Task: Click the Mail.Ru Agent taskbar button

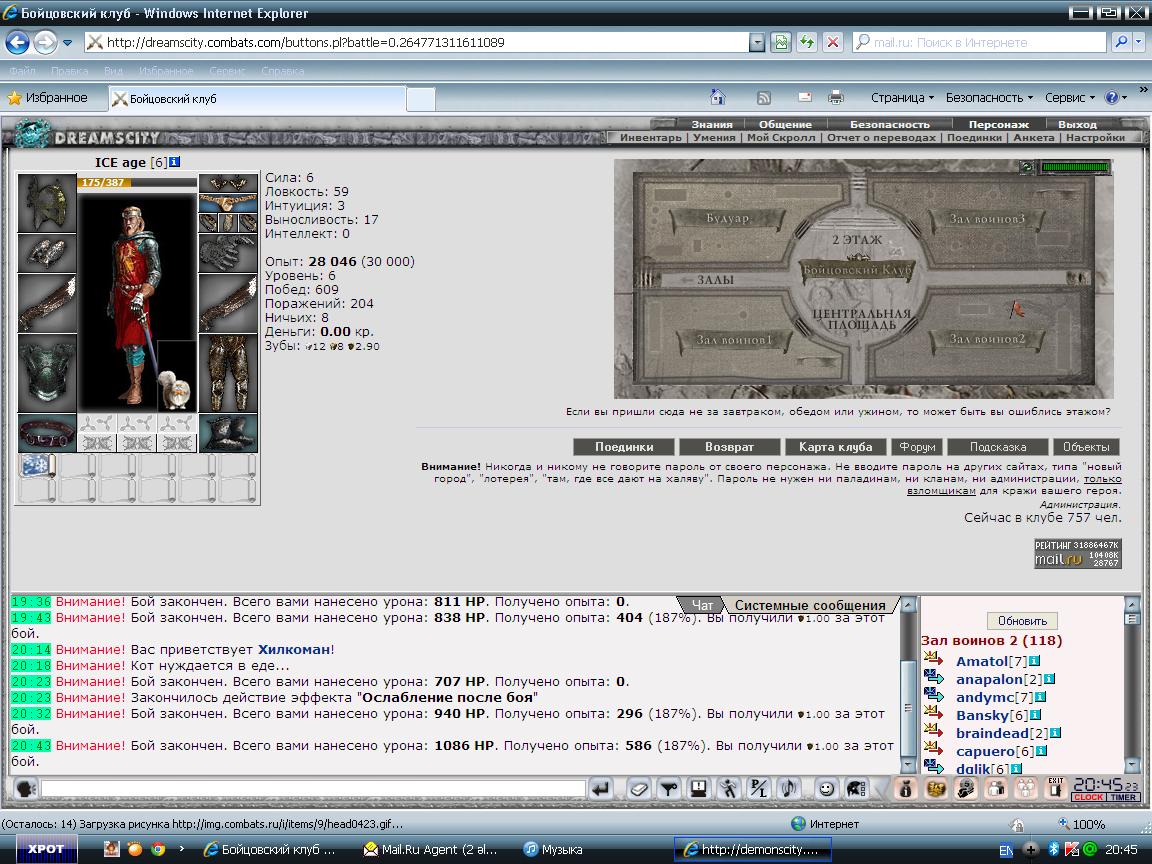Action: click(x=431, y=849)
